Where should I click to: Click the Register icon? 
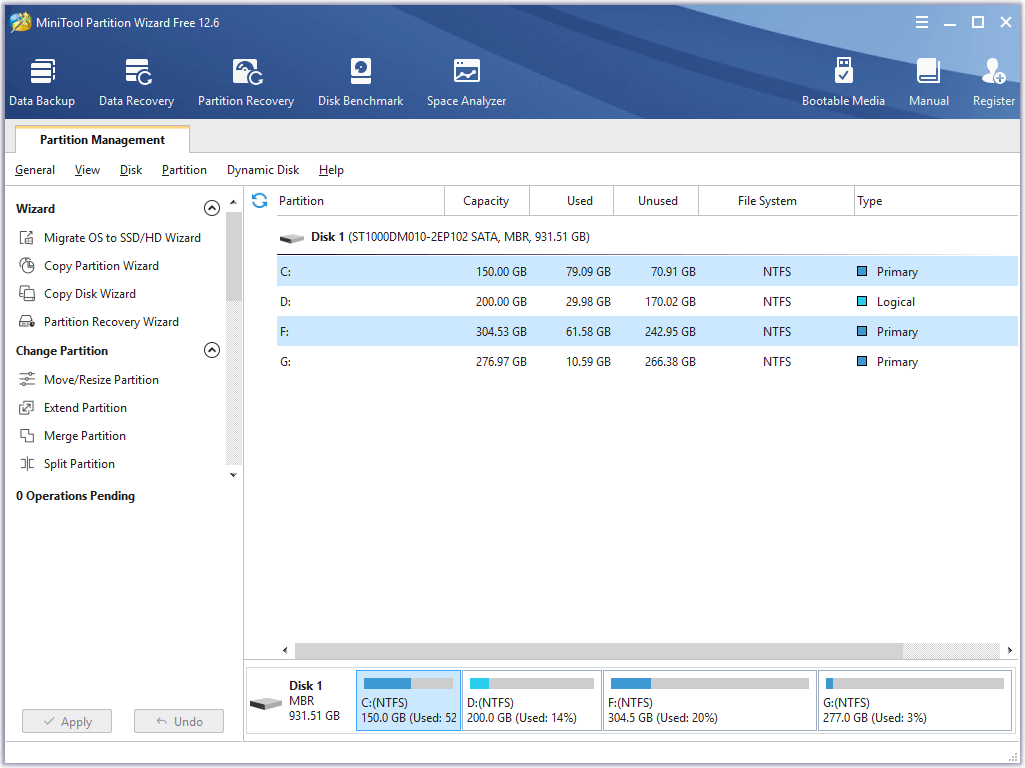click(x=993, y=80)
